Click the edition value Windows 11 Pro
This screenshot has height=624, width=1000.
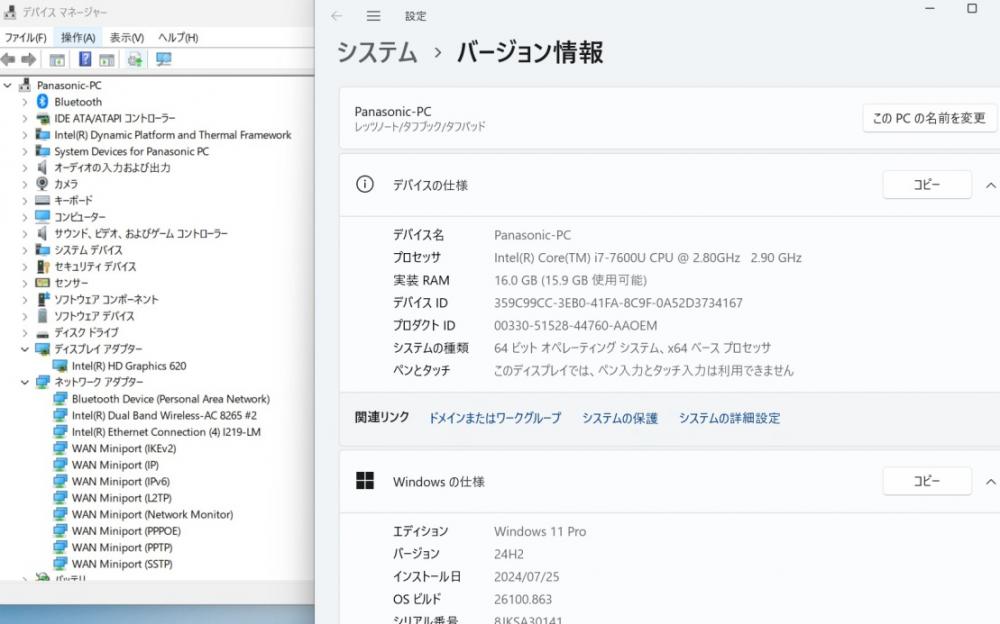540,531
